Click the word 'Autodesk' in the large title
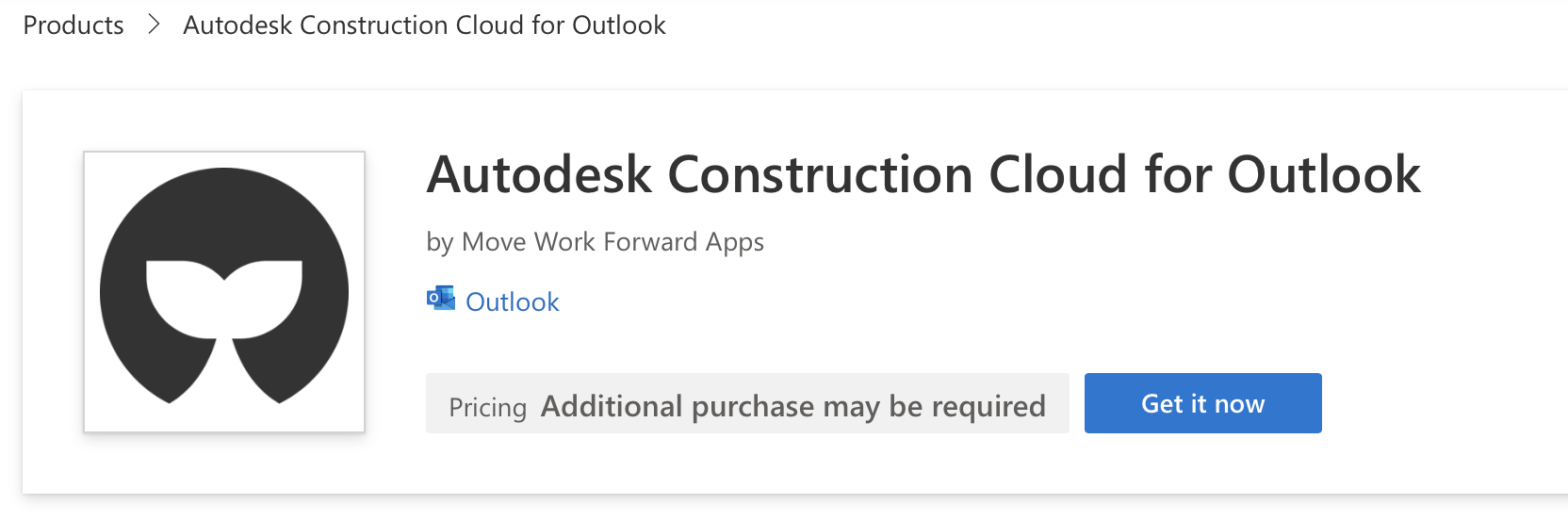The height and width of the screenshot is (520, 1568). 539,175
